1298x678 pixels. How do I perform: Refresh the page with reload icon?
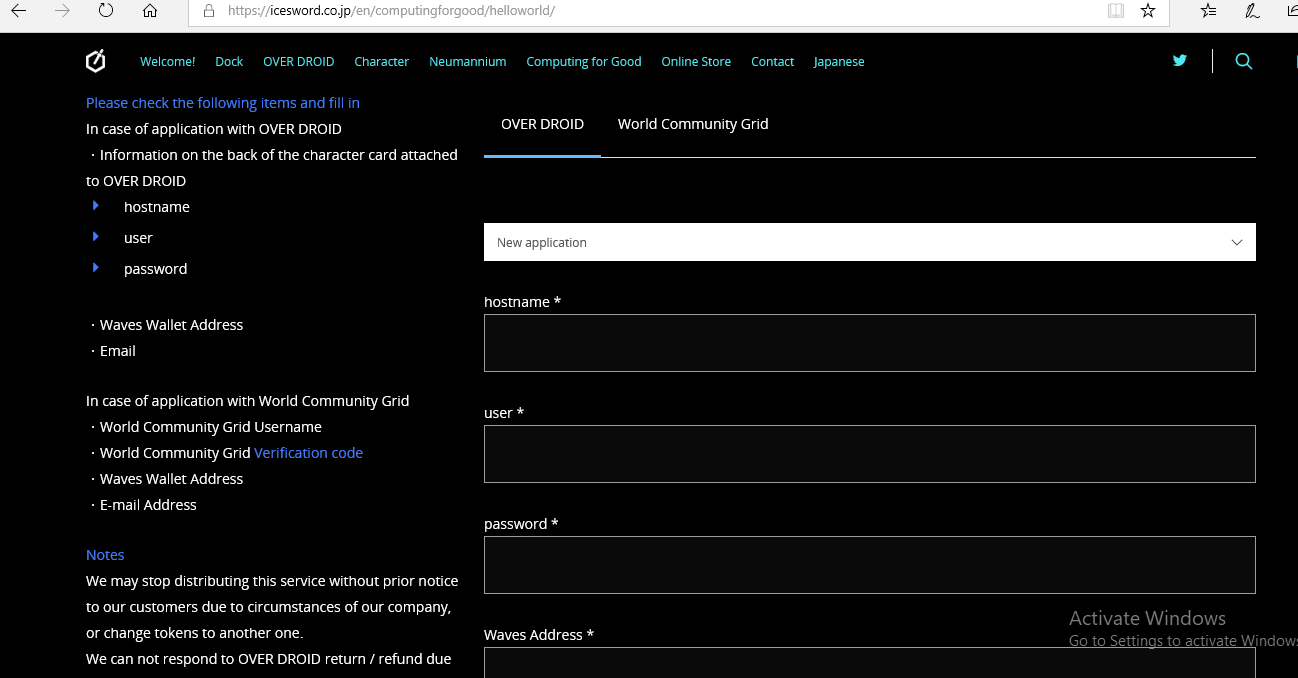[106, 11]
